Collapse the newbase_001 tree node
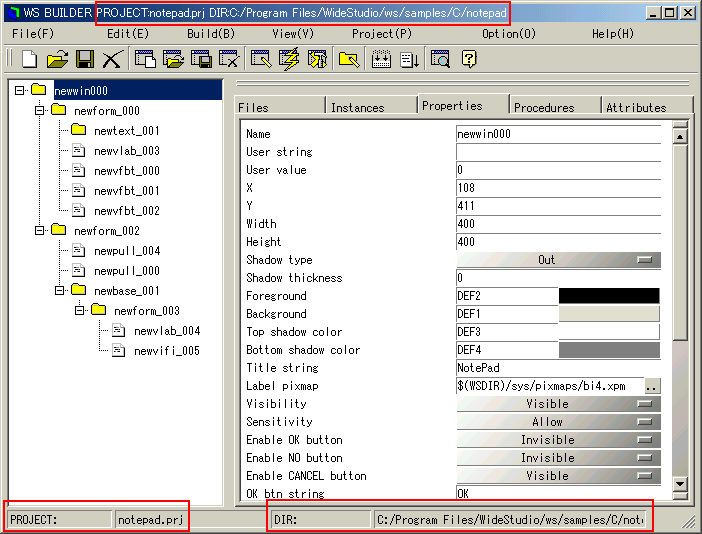The height and width of the screenshot is (534, 702). coord(61,290)
